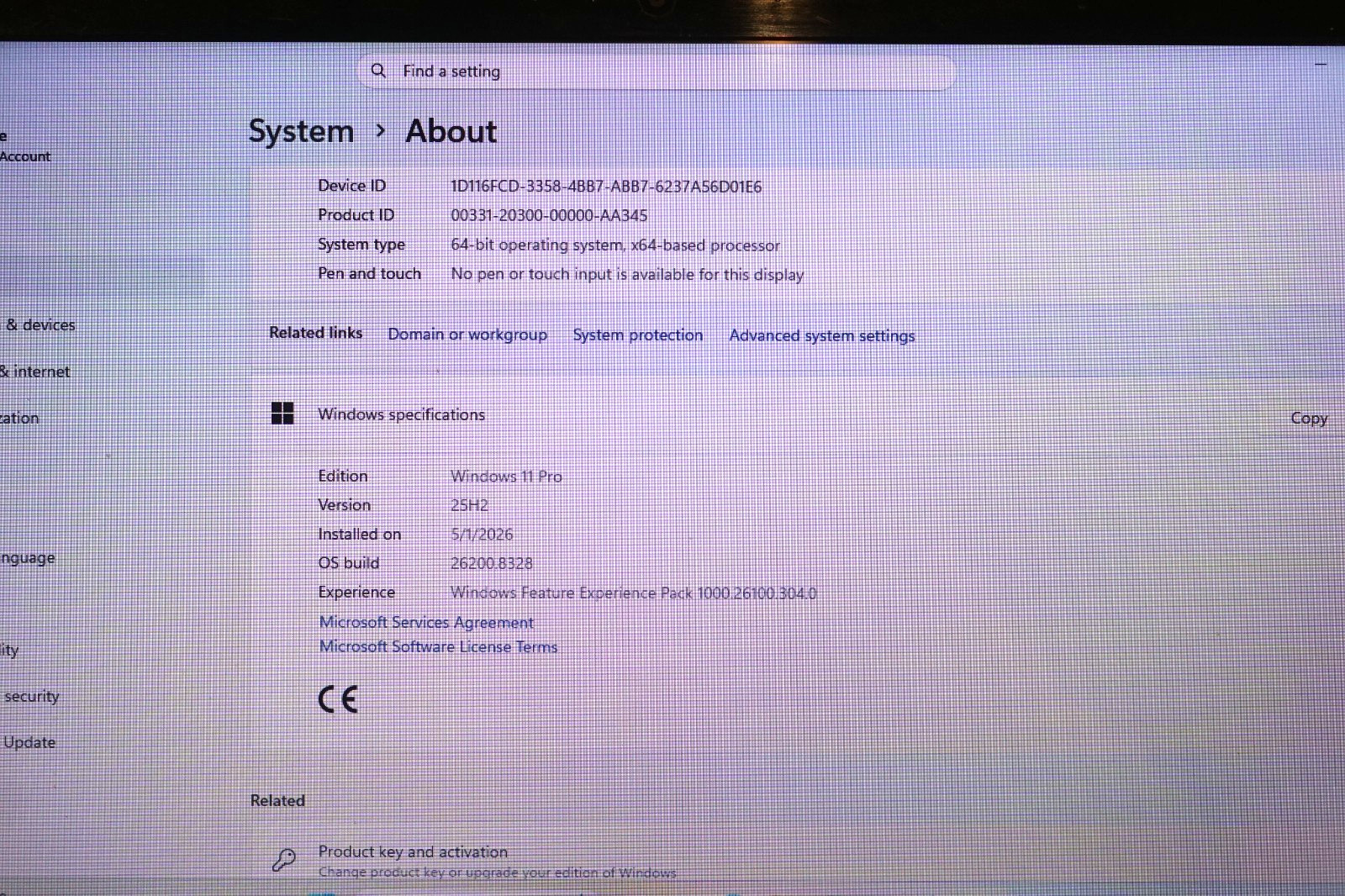The width and height of the screenshot is (1345, 896).
Task: Open System protection link
Action: (638, 335)
